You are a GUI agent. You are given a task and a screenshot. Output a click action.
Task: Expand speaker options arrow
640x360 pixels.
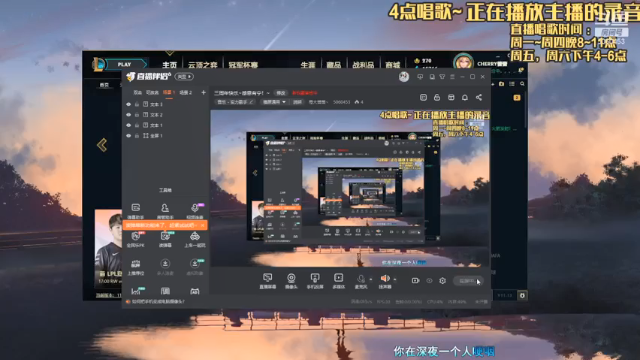click(395, 280)
